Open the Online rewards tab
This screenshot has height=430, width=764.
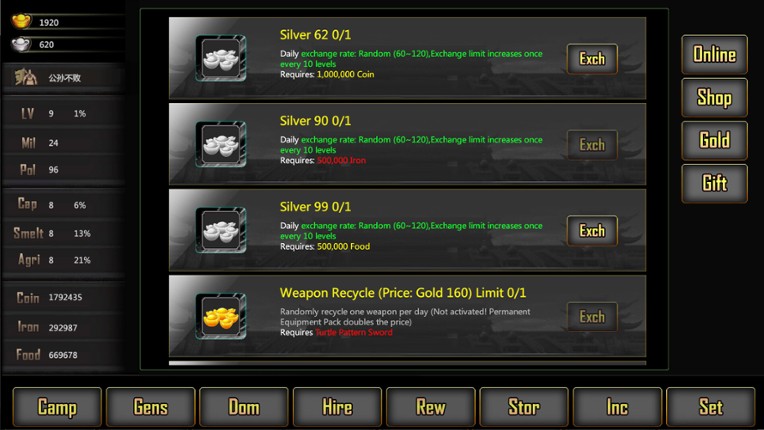point(714,54)
